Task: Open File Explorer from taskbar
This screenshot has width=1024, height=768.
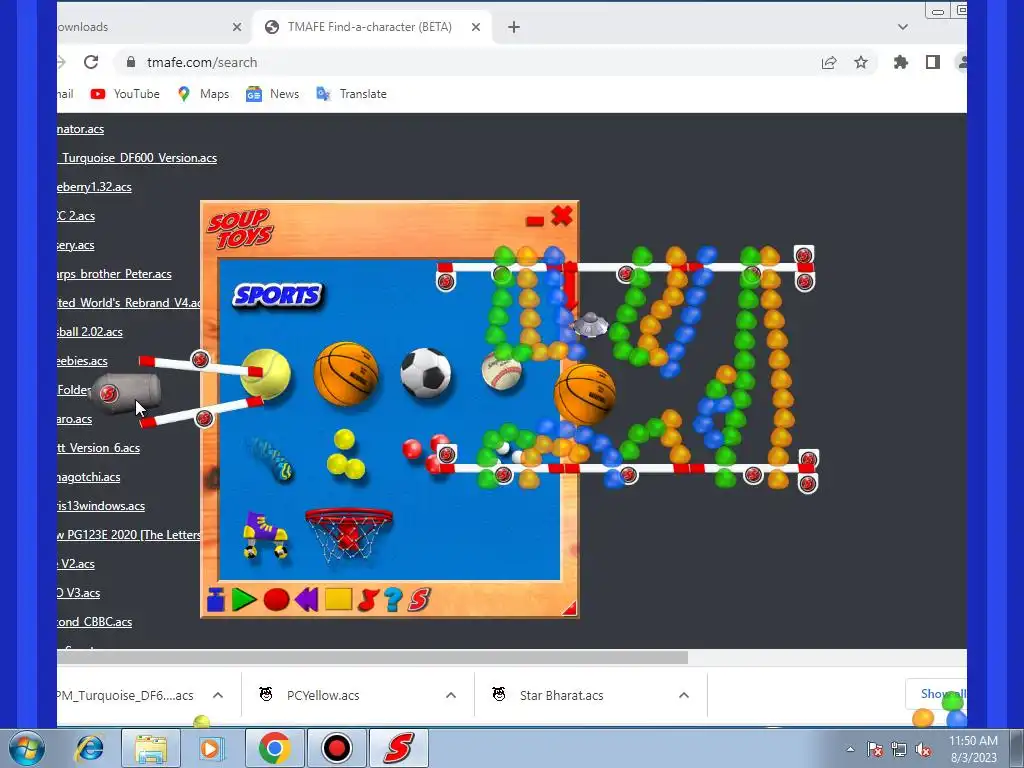Action: coord(151,748)
